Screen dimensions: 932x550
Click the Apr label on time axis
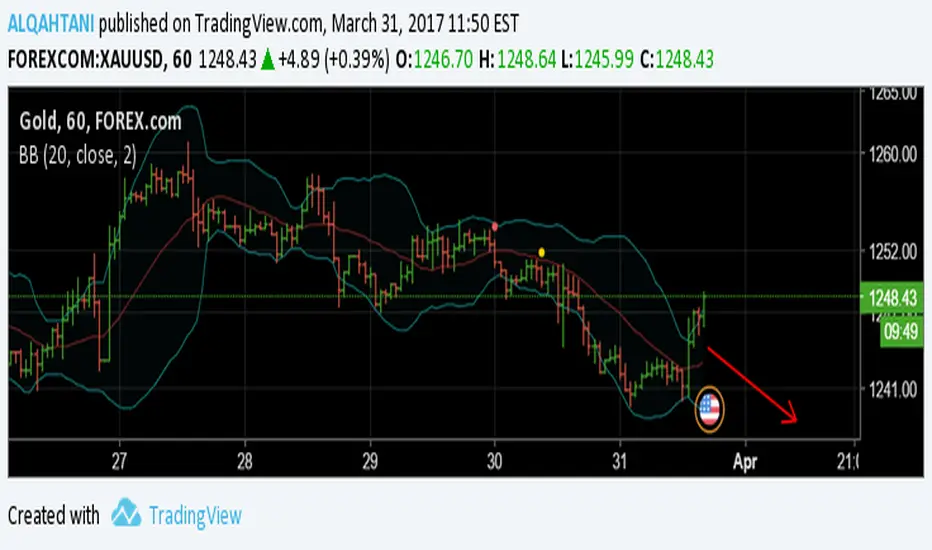(x=745, y=461)
